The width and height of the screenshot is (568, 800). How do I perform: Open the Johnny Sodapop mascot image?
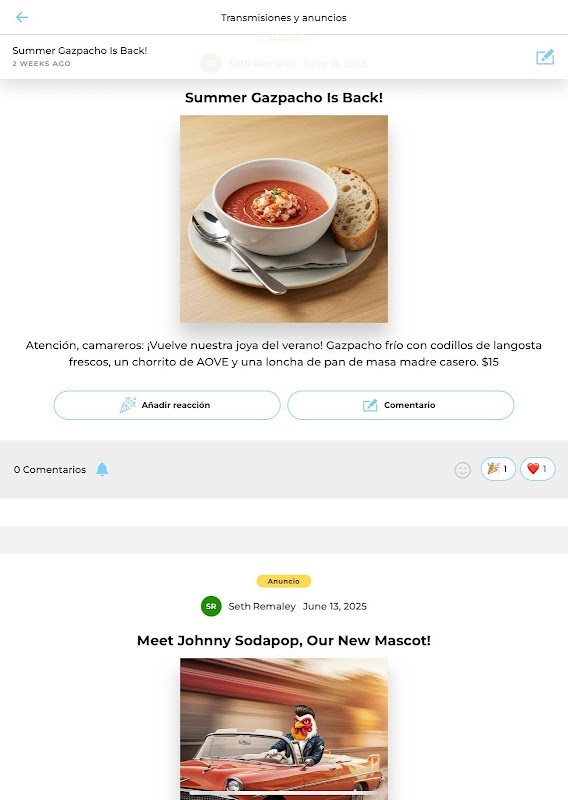[x=284, y=729]
